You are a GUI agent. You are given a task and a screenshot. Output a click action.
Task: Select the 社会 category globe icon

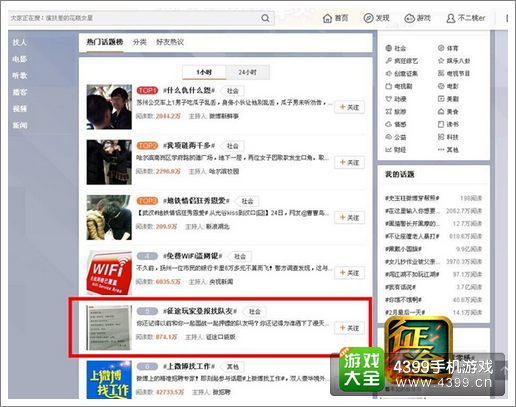point(388,48)
